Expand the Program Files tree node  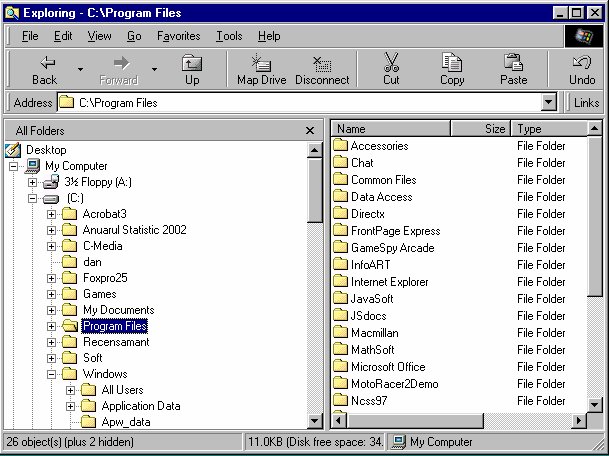coord(51,326)
